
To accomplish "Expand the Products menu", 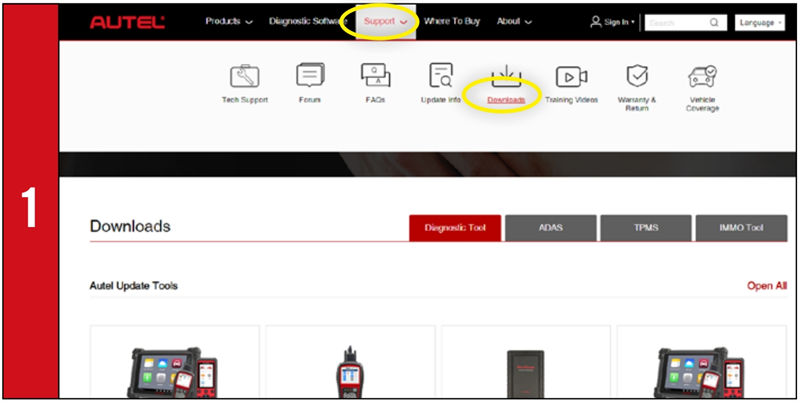I will pos(229,21).
